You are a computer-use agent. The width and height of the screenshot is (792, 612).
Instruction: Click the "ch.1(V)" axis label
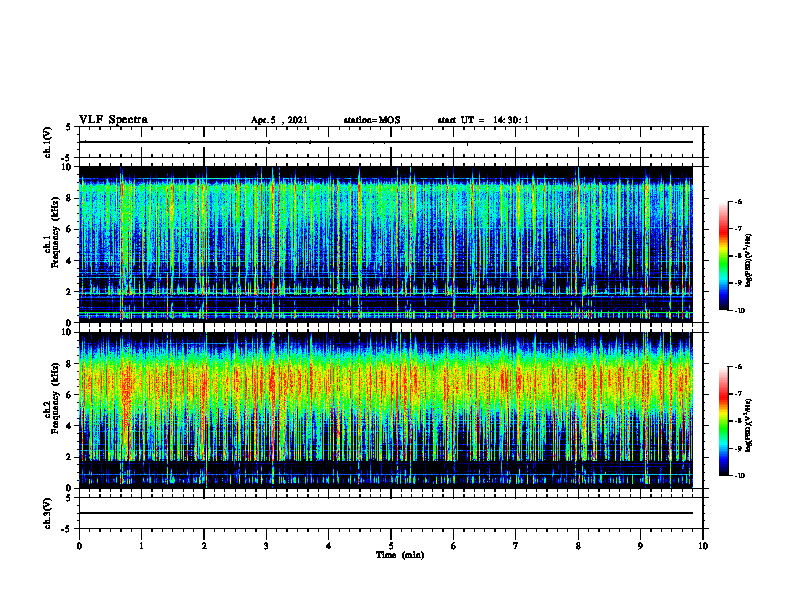(x=47, y=142)
